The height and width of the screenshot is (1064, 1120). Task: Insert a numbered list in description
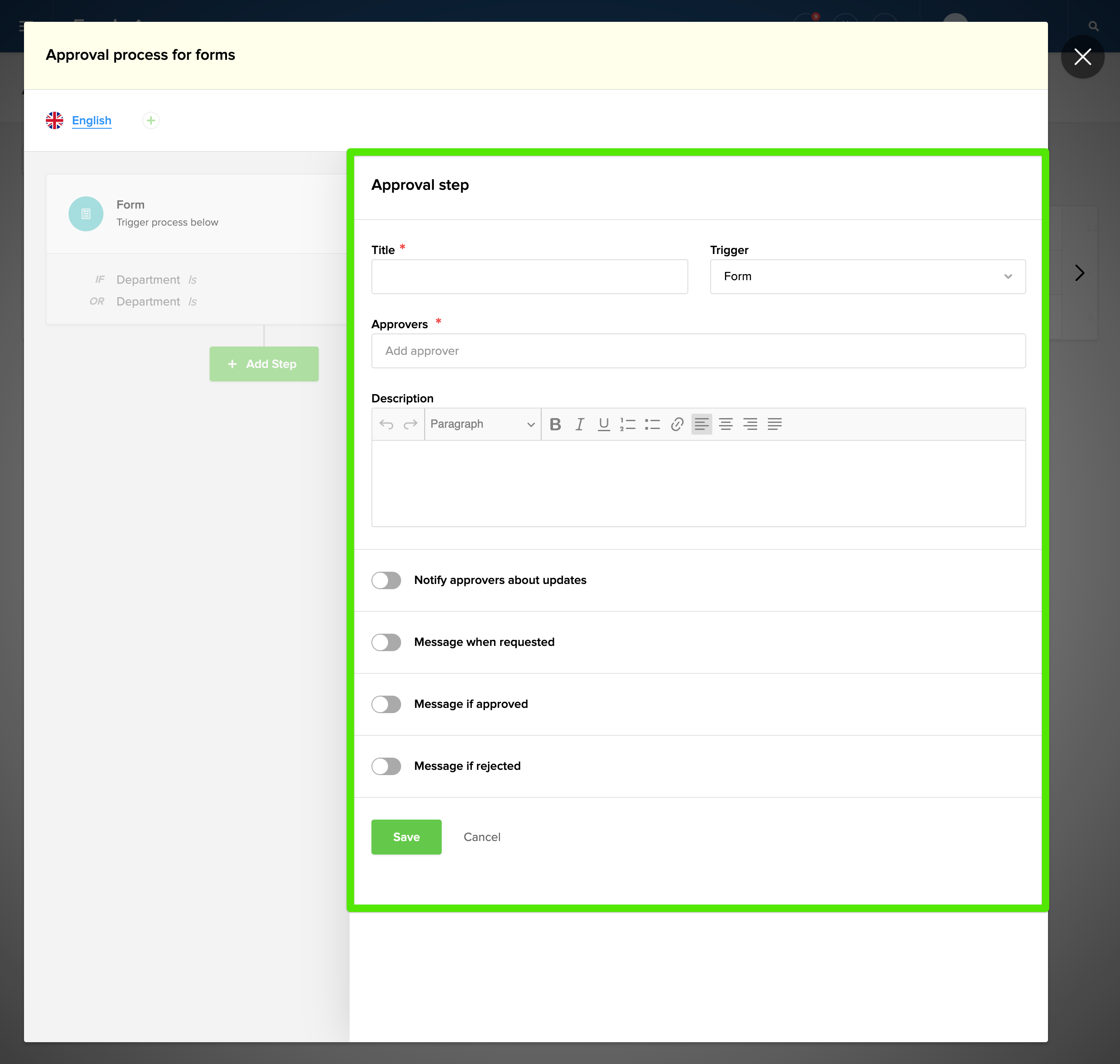click(628, 424)
